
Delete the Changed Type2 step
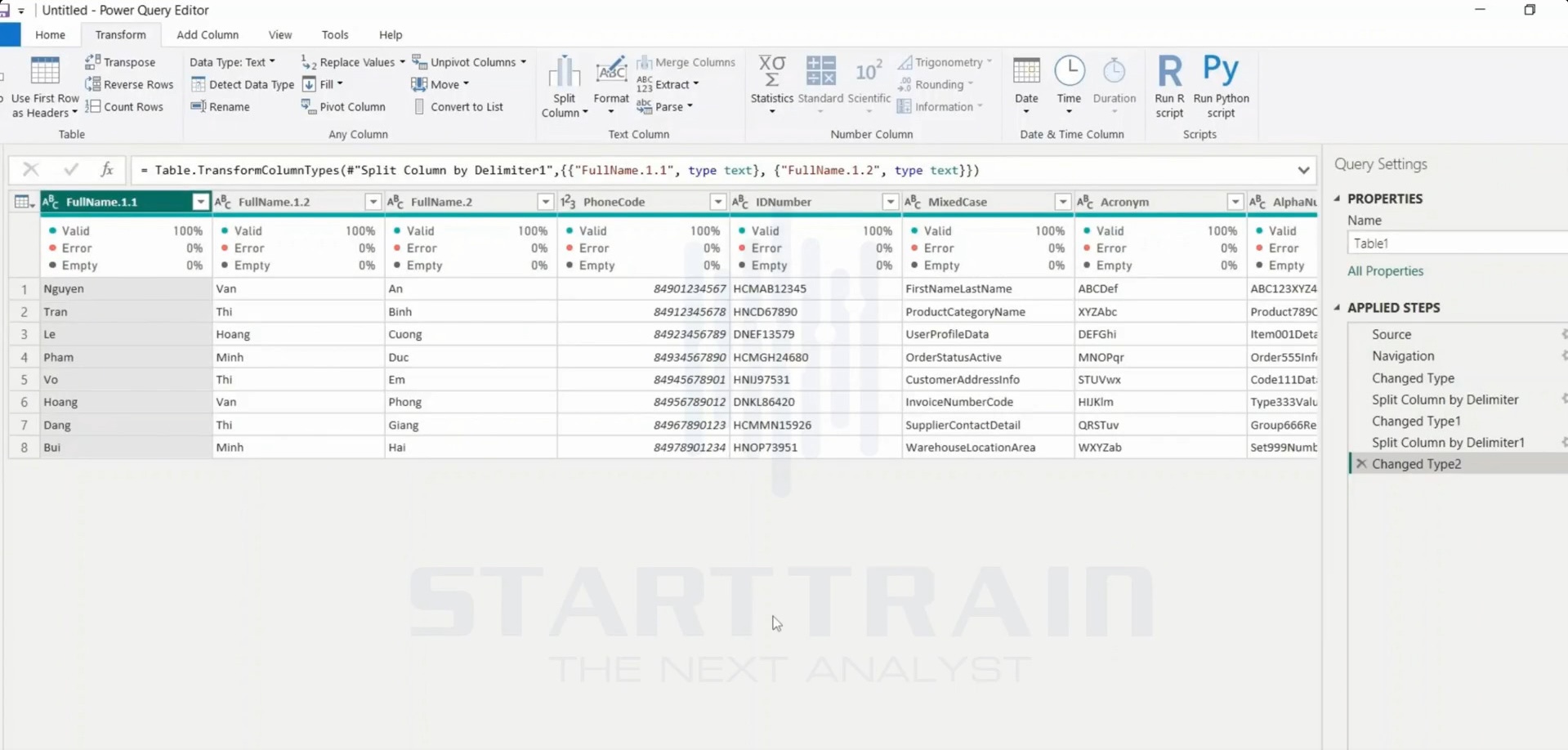1361,463
